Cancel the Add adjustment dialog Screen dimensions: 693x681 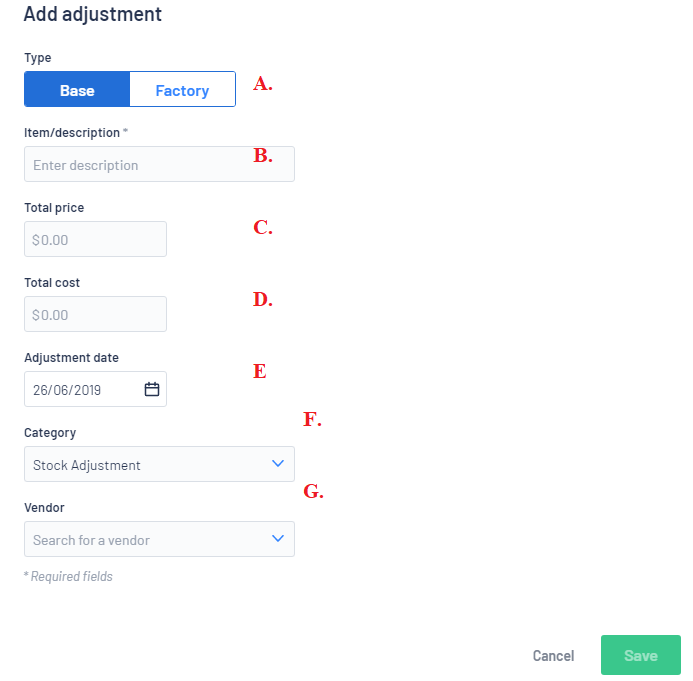[553, 656]
